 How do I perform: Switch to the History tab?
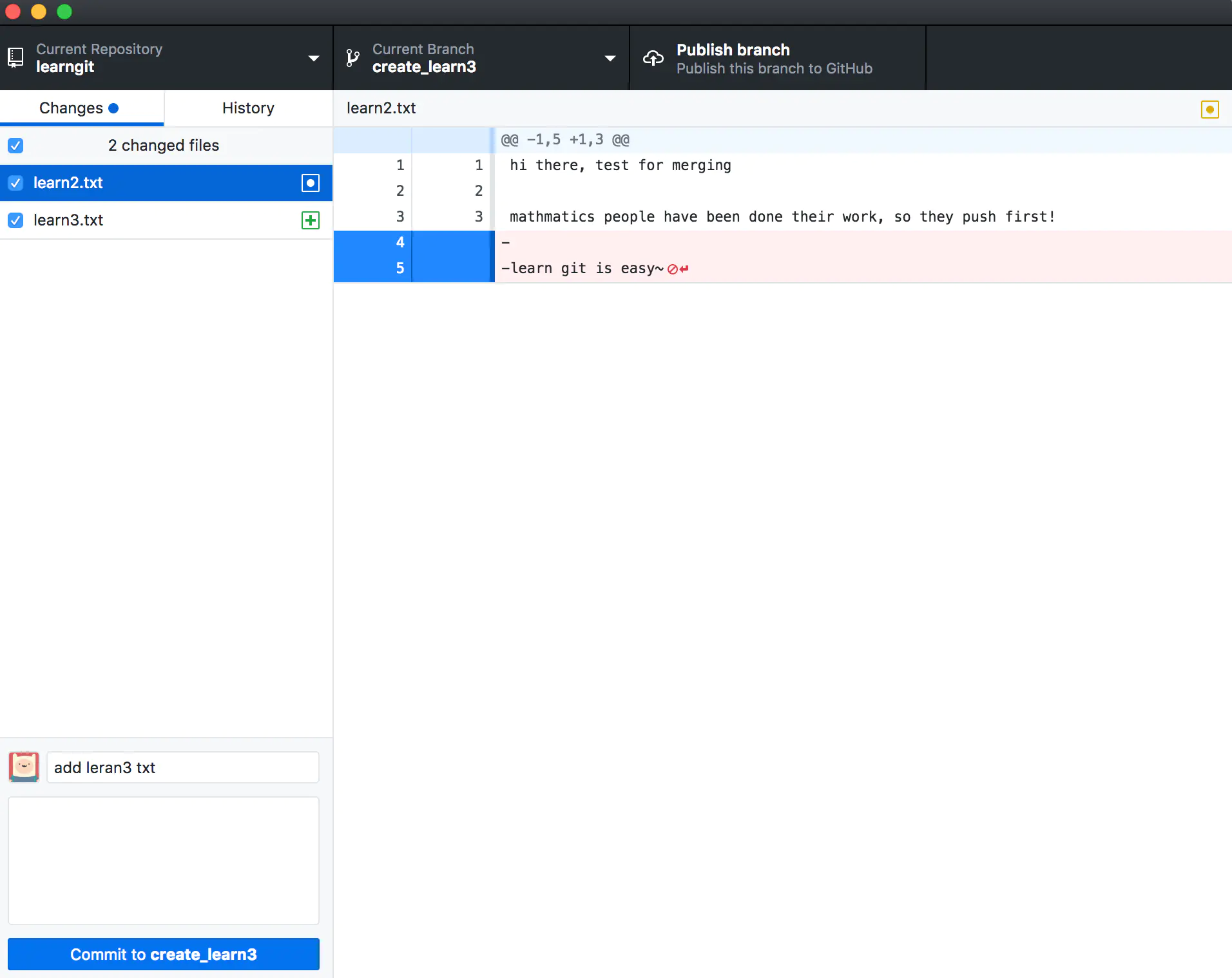pyautogui.click(x=249, y=108)
